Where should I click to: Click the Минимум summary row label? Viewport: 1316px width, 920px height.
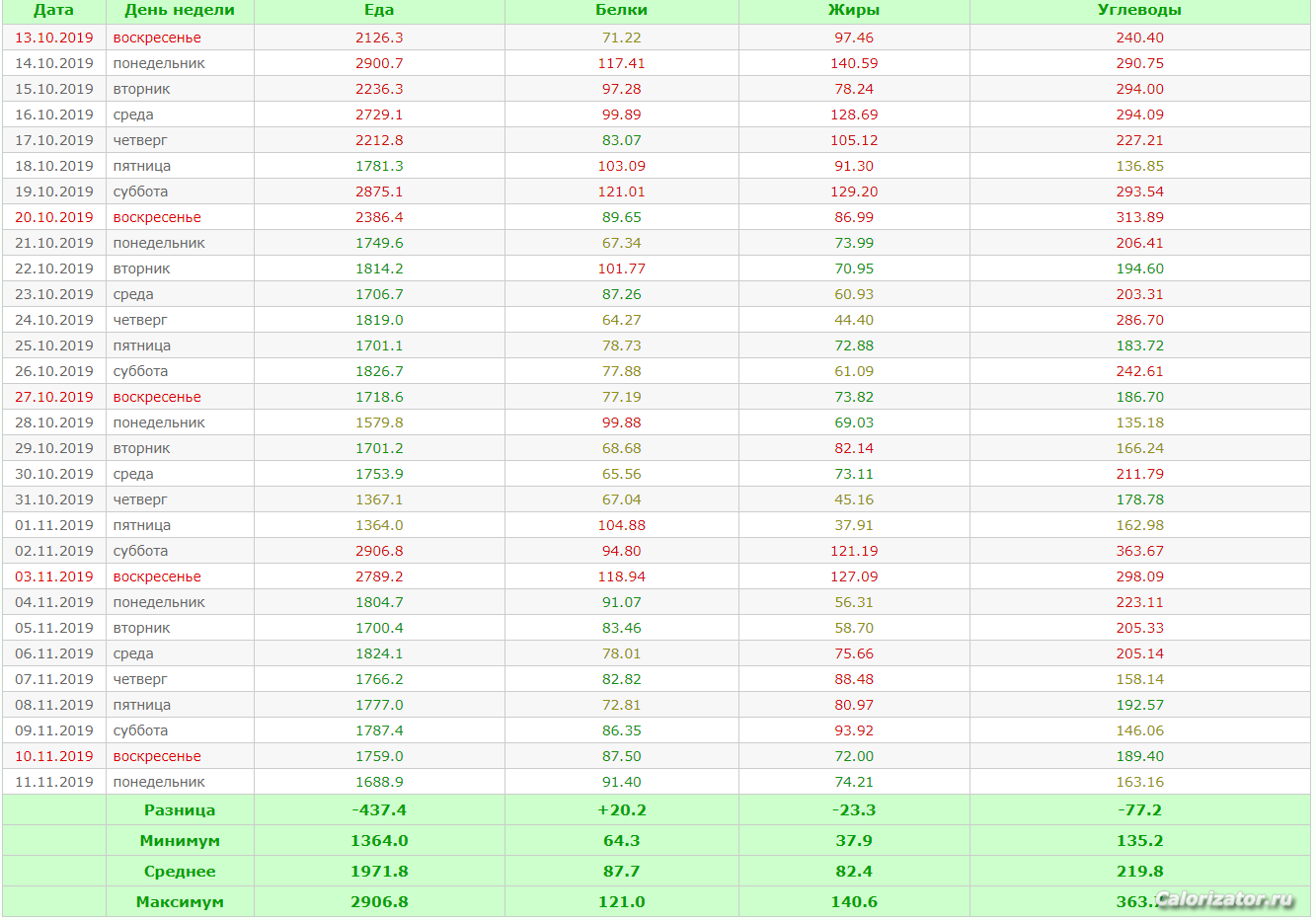point(180,841)
